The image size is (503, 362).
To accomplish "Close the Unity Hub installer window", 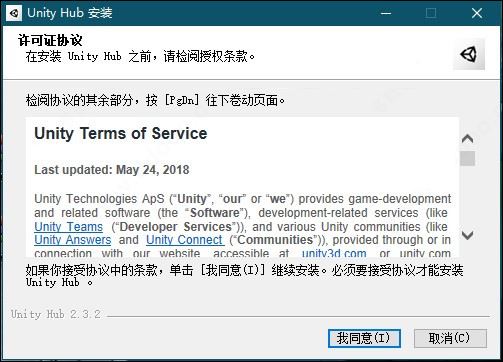I will coord(477,13).
